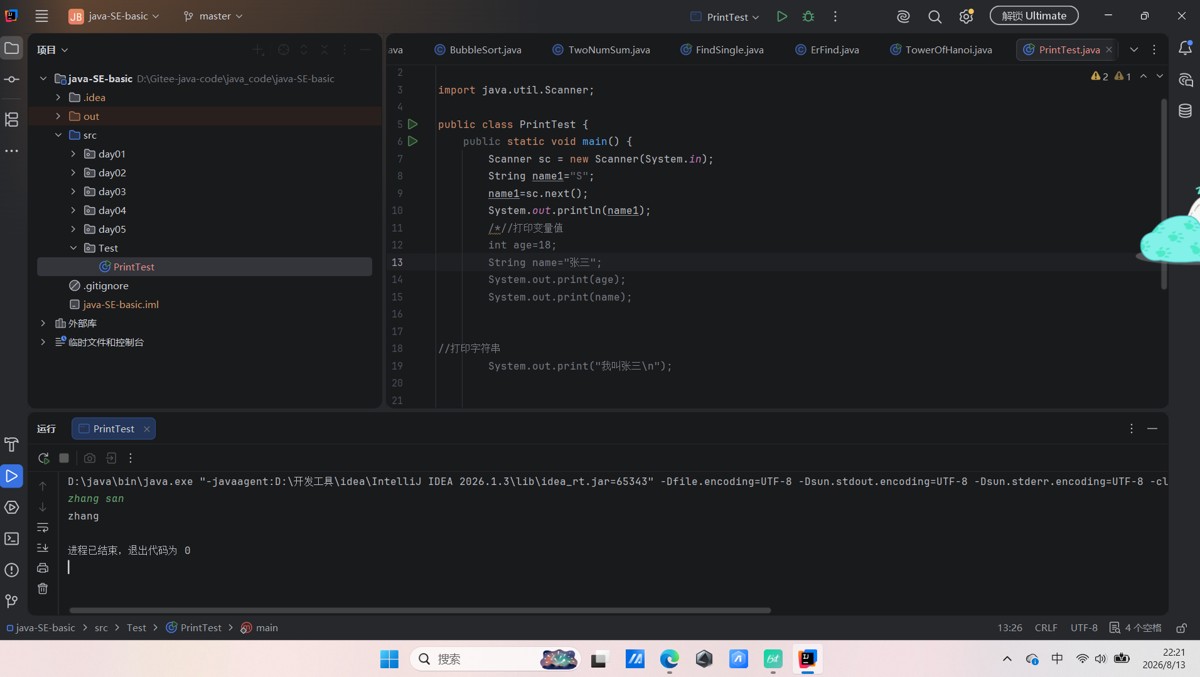
Task: Switch to BubbleSort.java tab
Action: click(x=478, y=49)
